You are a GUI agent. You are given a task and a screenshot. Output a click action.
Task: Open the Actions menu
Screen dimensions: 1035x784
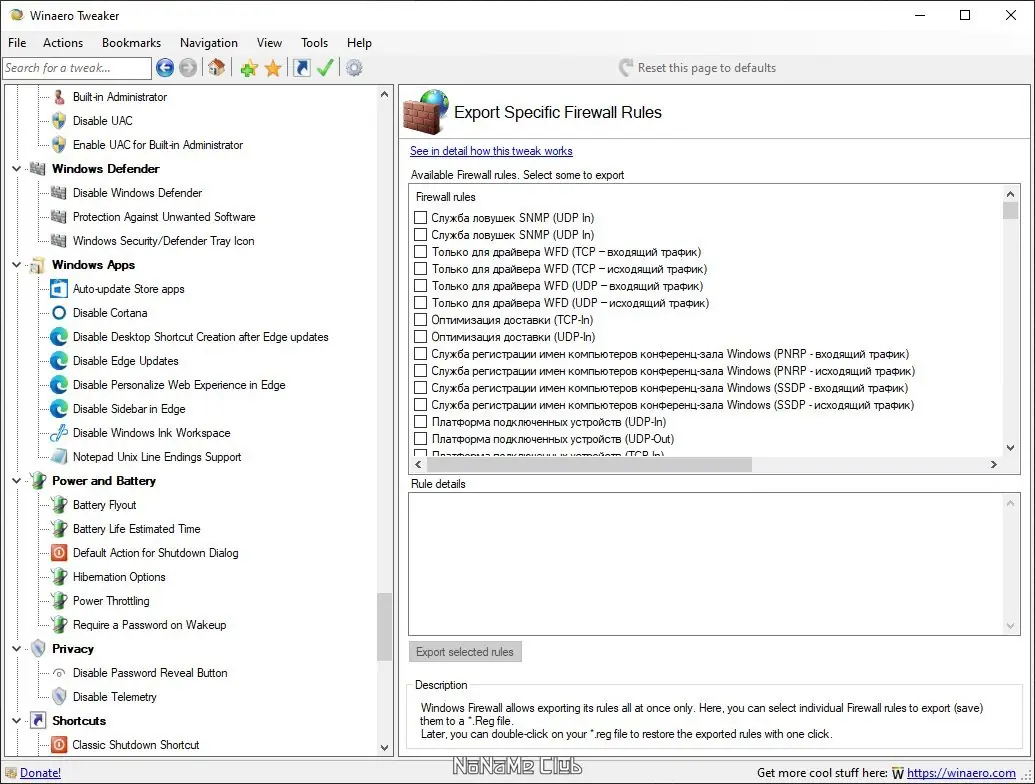click(63, 43)
